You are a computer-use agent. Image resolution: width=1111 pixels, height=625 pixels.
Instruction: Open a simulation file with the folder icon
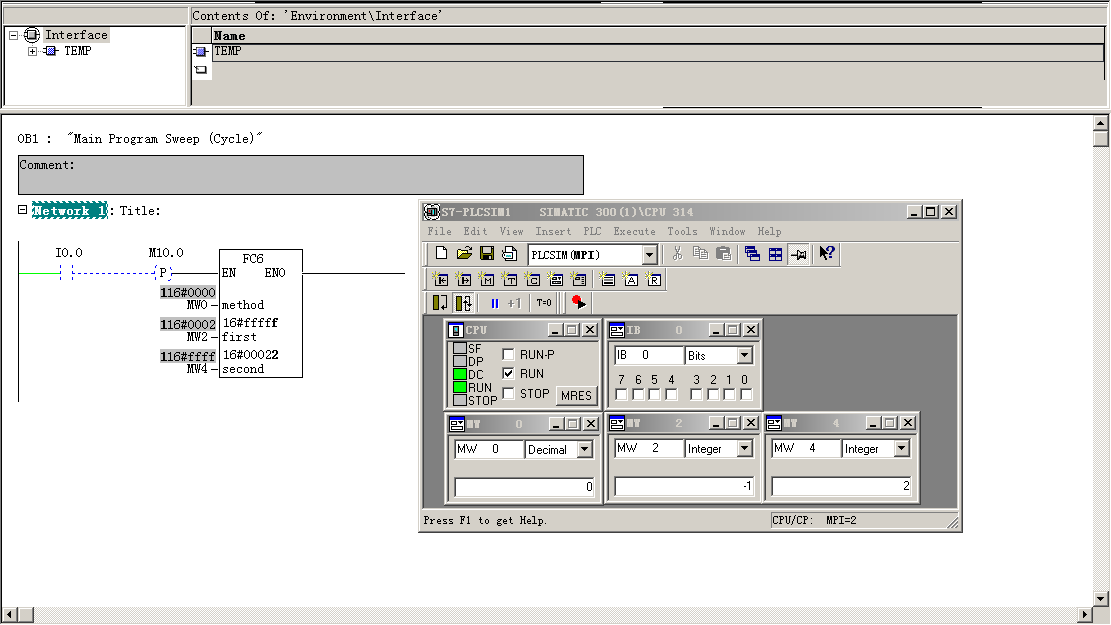coord(464,254)
